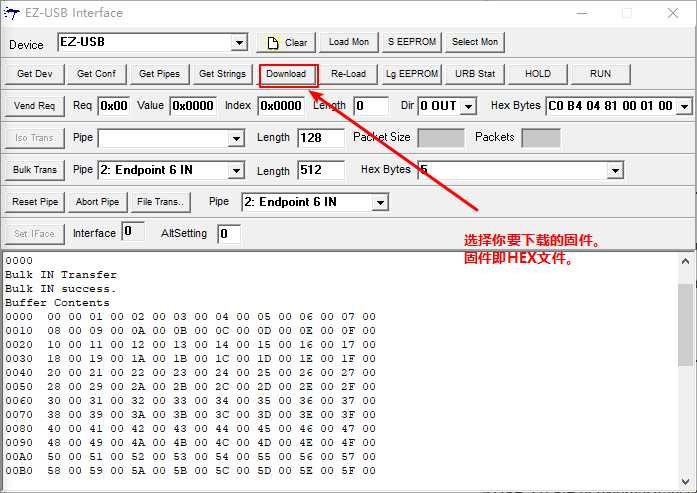Click the HOLD button
697x493 pixels.
coord(538,74)
